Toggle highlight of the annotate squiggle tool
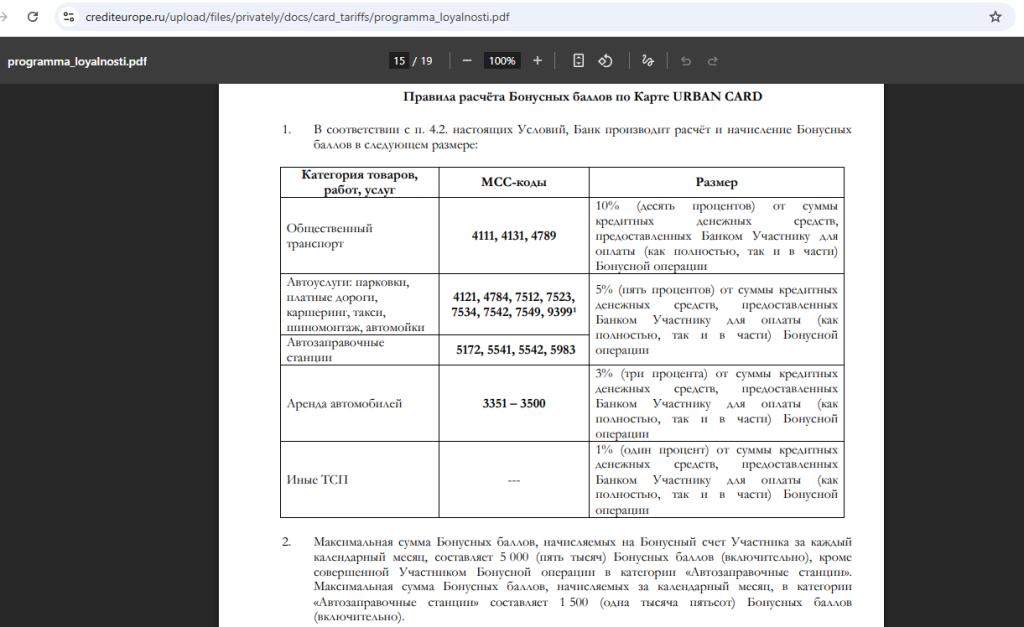Screen dimensions: 1024x627 pos(647,60)
